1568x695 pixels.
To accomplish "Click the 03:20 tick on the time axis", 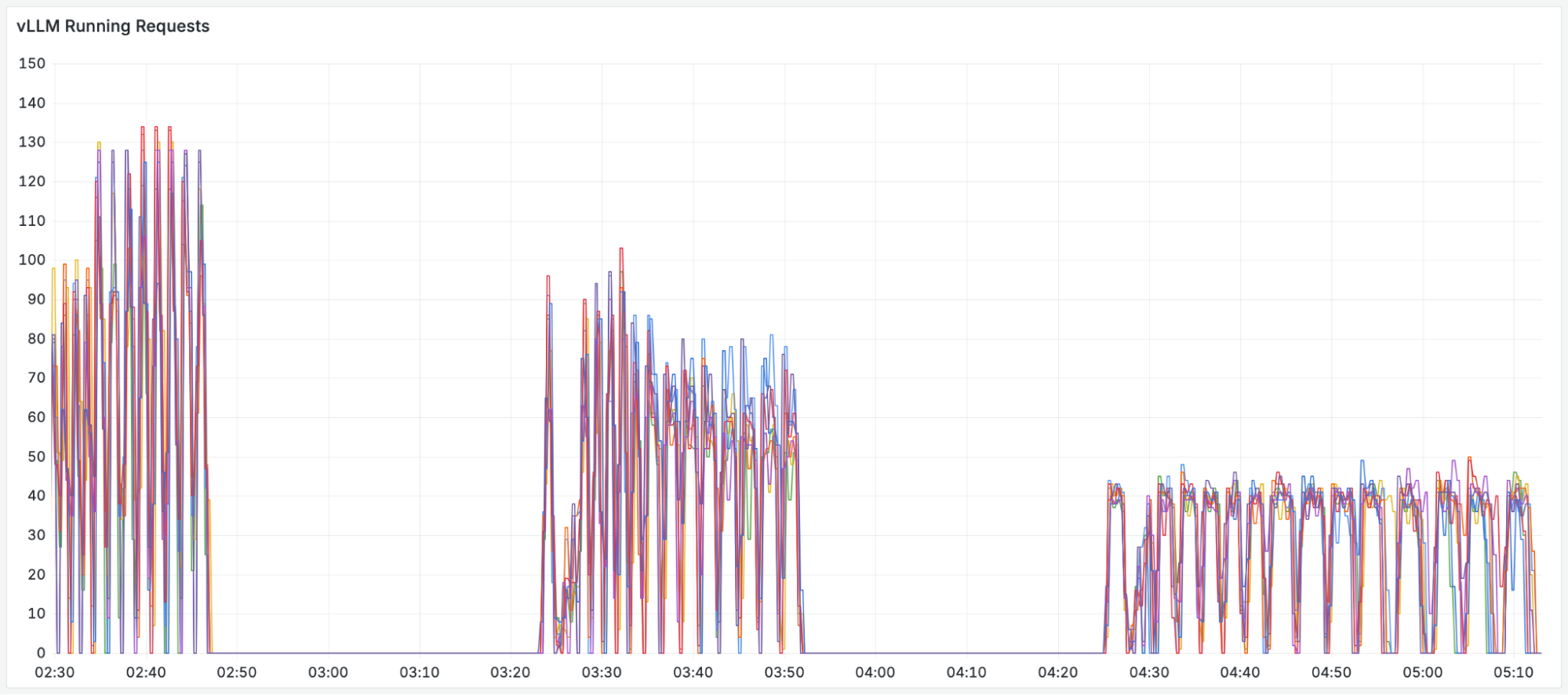I will pyautogui.click(x=511, y=672).
